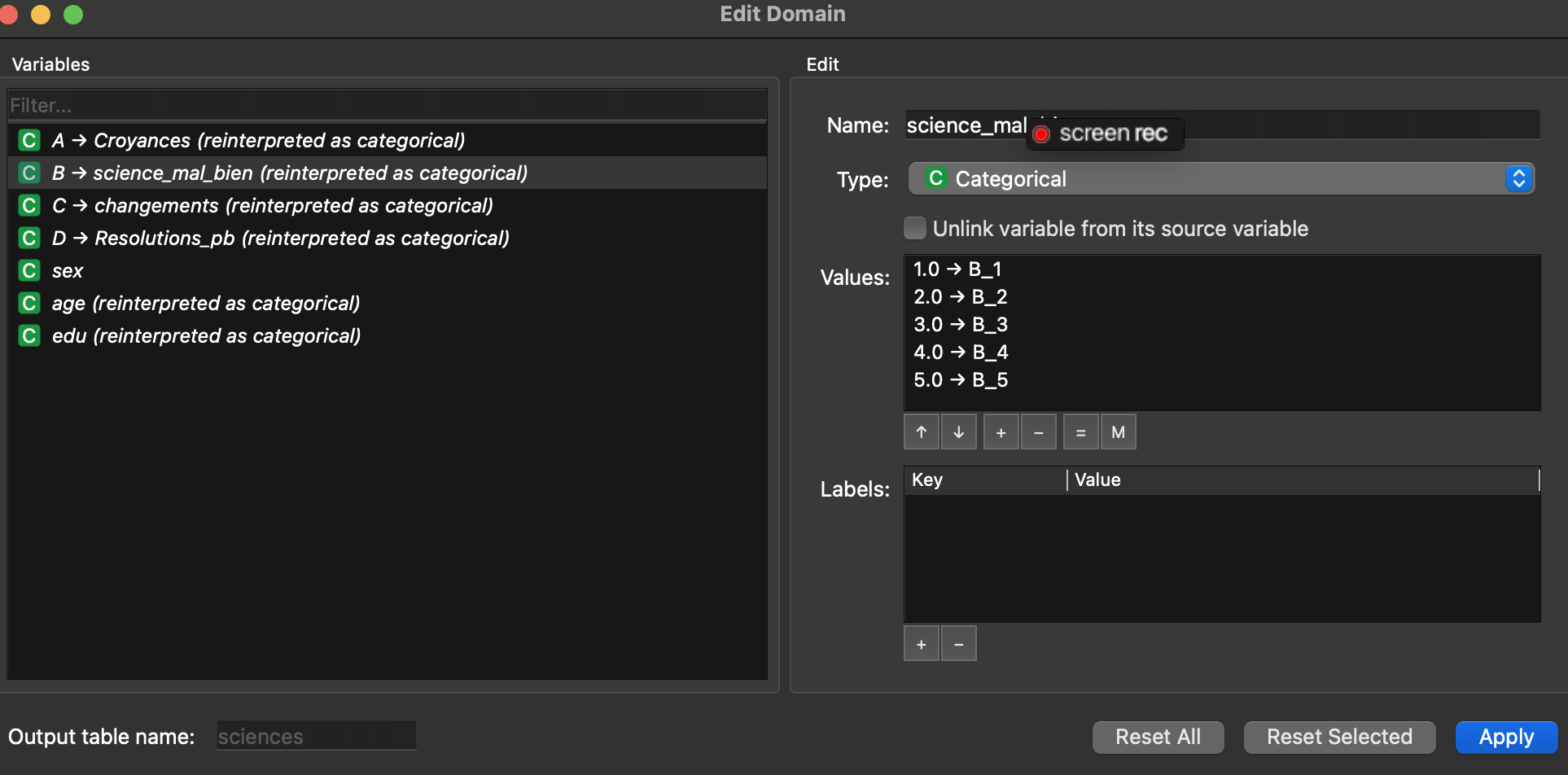1568x775 pixels.
Task: Enable Unlink variable from its source variable
Action: click(916, 229)
